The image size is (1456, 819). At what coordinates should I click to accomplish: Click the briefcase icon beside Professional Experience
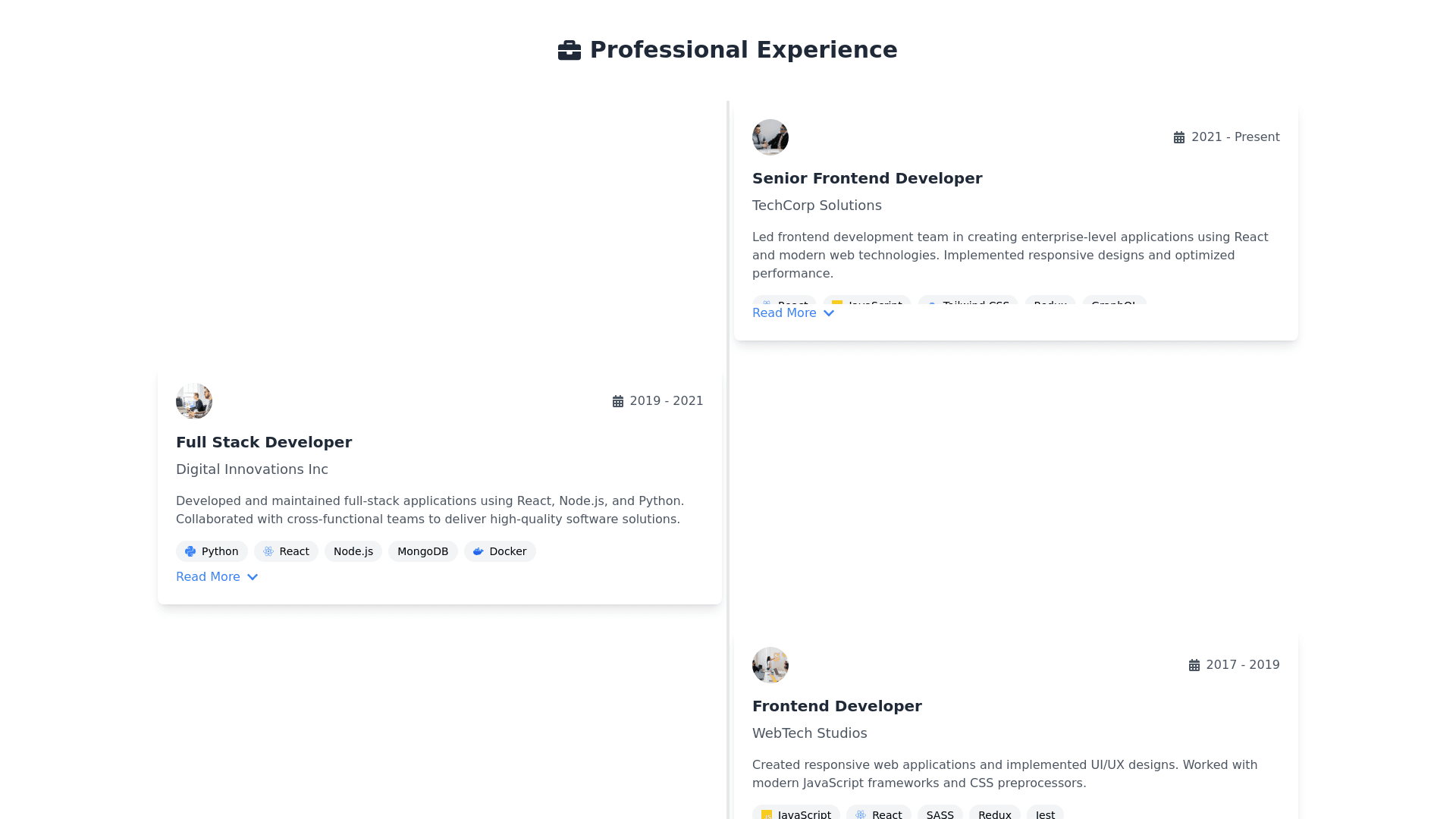click(x=569, y=50)
